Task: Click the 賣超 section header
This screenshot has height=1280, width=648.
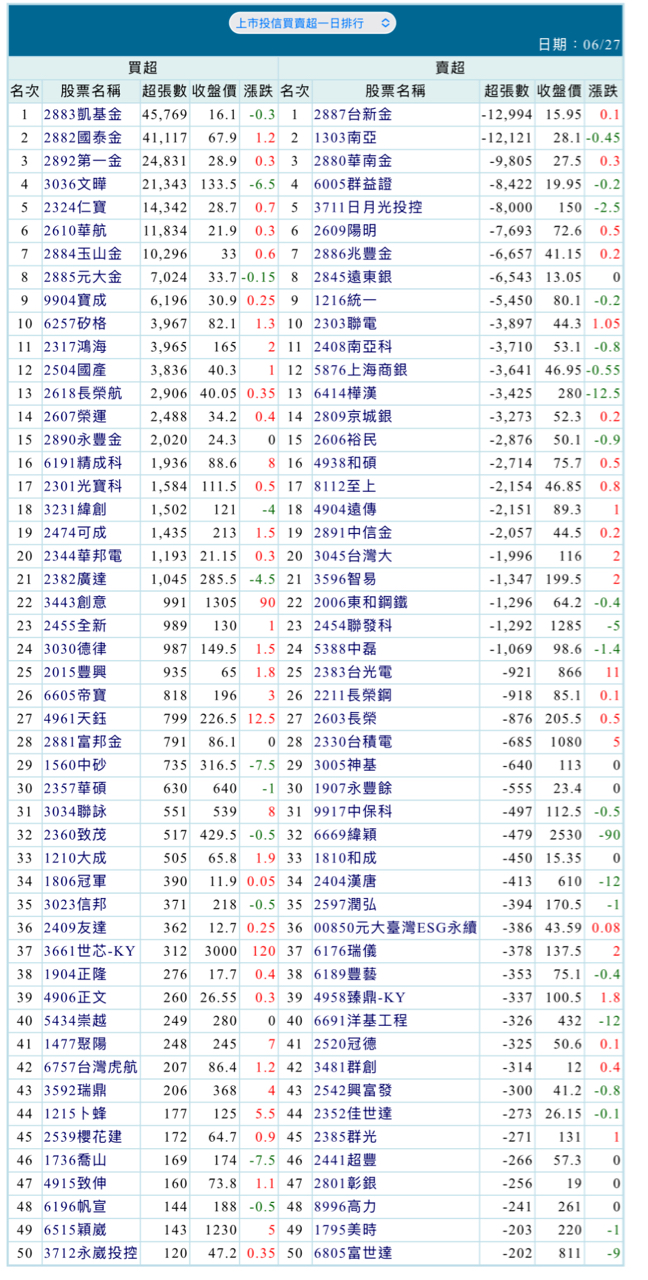Action: (450, 67)
